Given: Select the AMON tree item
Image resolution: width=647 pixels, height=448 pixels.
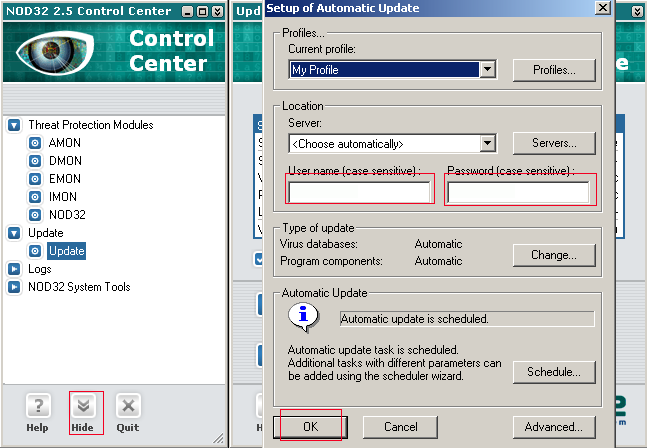Looking at the screenshot, I should [x=65, y=143].
